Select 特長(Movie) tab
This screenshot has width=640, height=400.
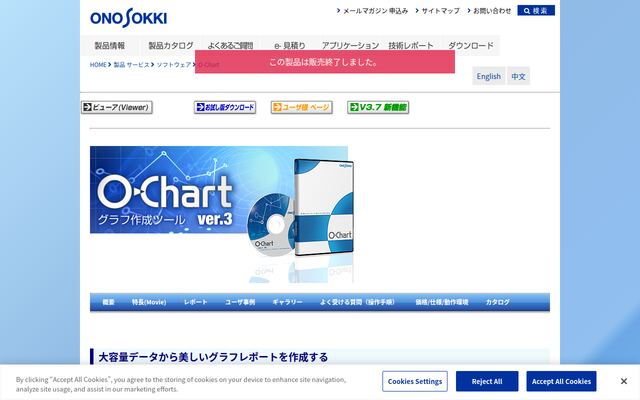[x=149, y=302]
